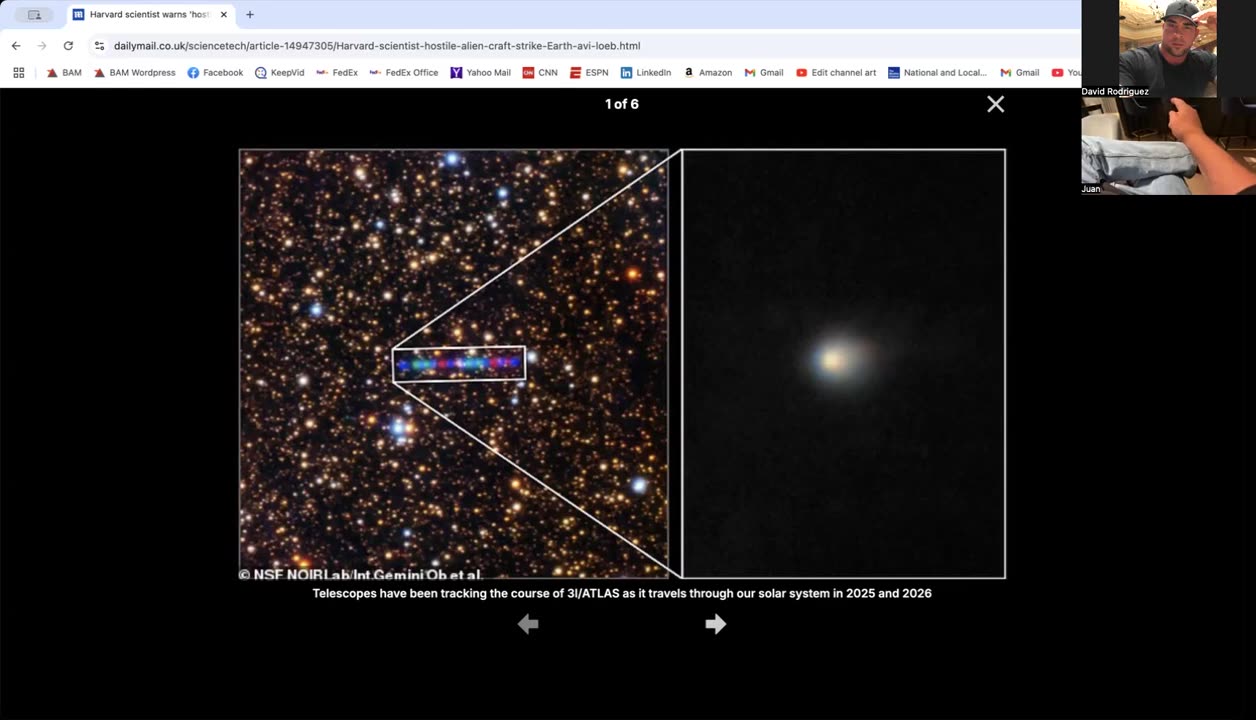View site information icon in address bar
The height and width of the screenshot is (720, 1256).
click(x=99, y=46)
